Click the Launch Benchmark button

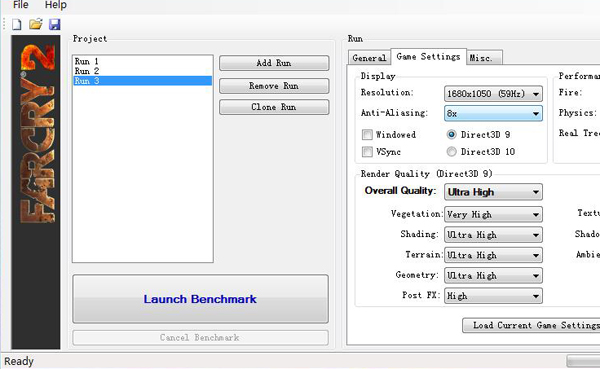coord(201,299)
